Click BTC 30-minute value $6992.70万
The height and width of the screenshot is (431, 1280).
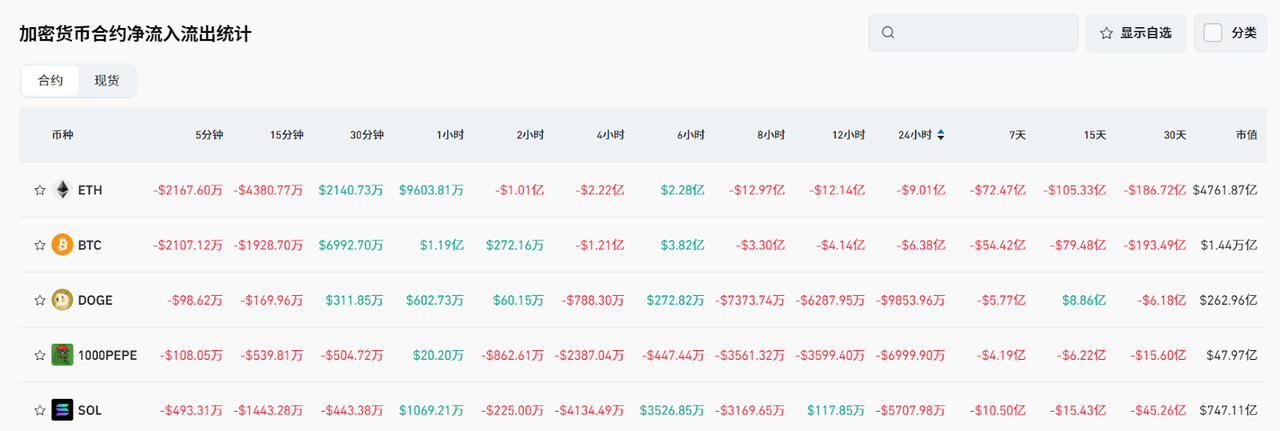(x=351, y=245)
